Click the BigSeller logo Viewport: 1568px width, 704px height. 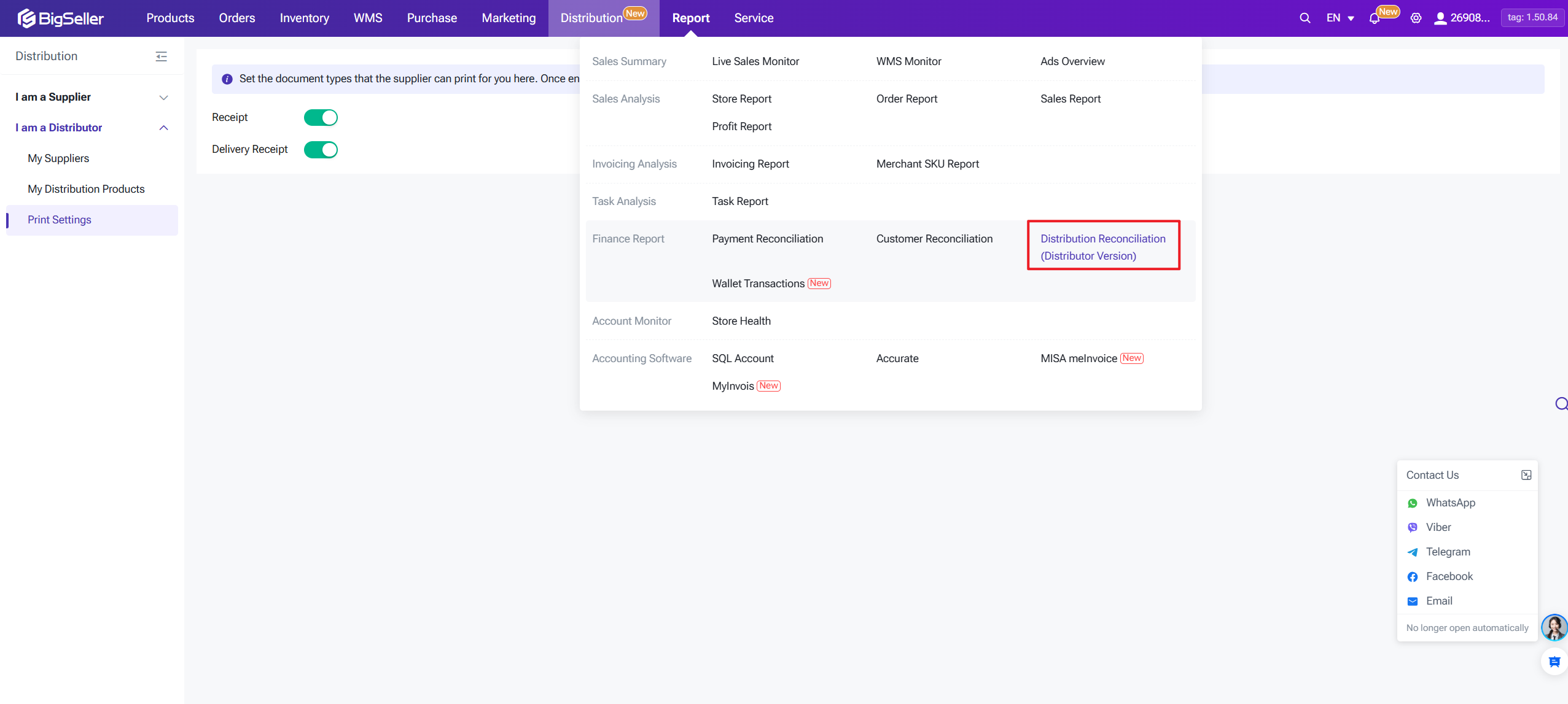[60, 18]
